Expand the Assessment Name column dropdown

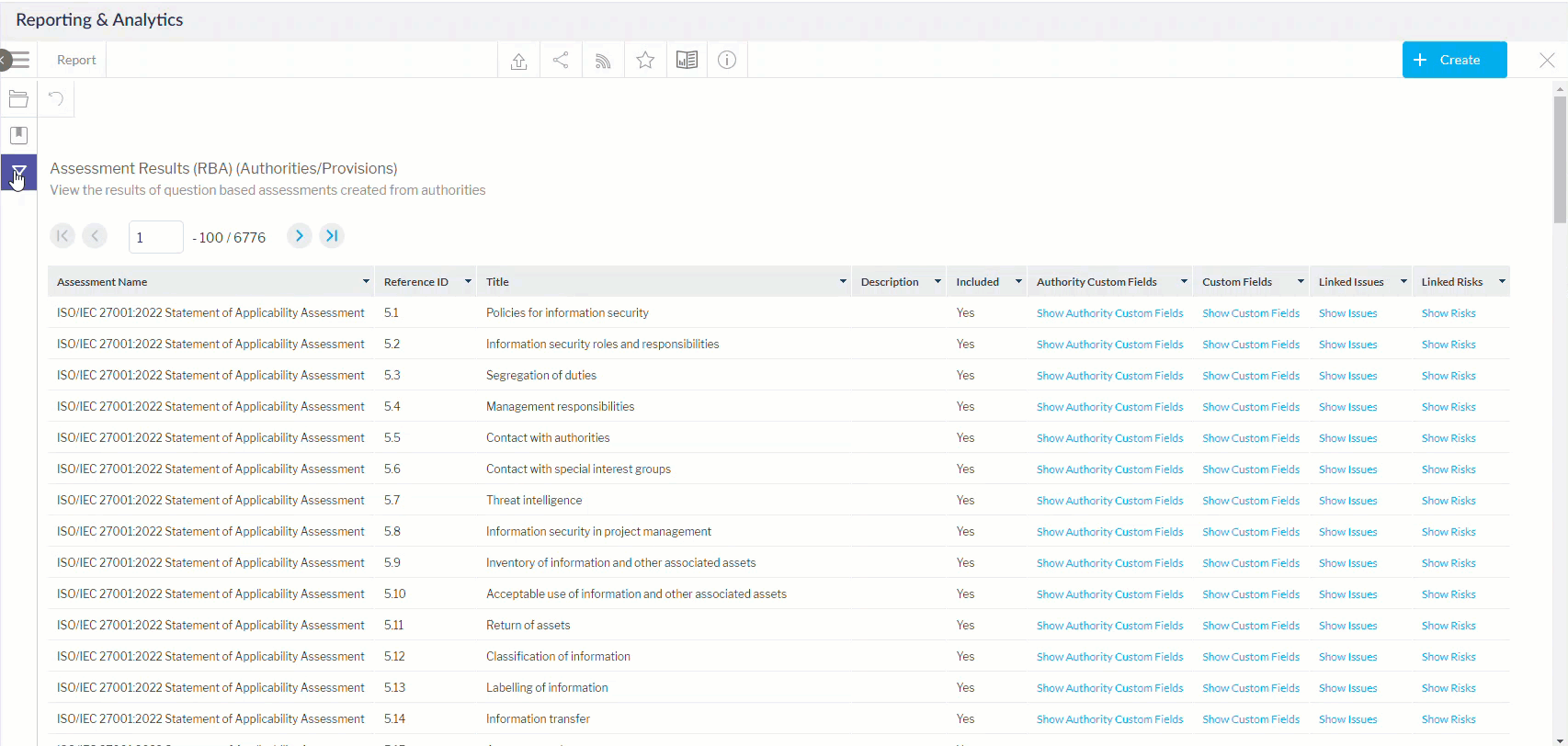click(x=366, y=282)
